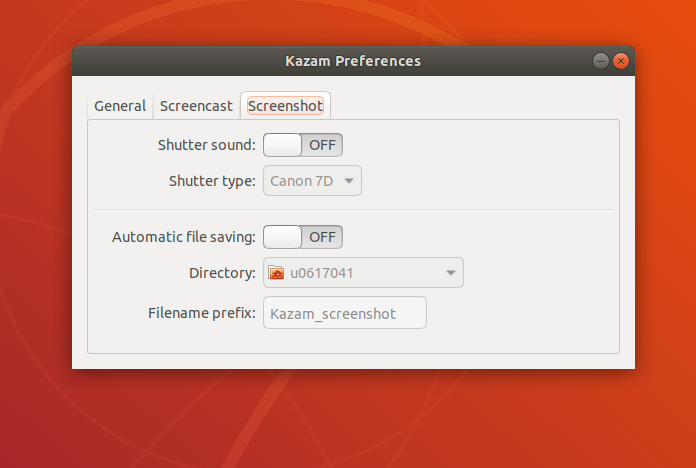This screenshot has width=696, height=468.
Task: Focus the Filename prefix input field
Action: coord(345,313)
